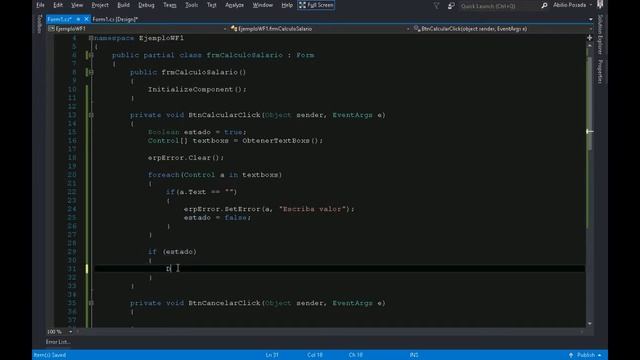Open the Properties side tab
Image resolution: width=640 pixels, height=360 pixels.
pos(600,71)
